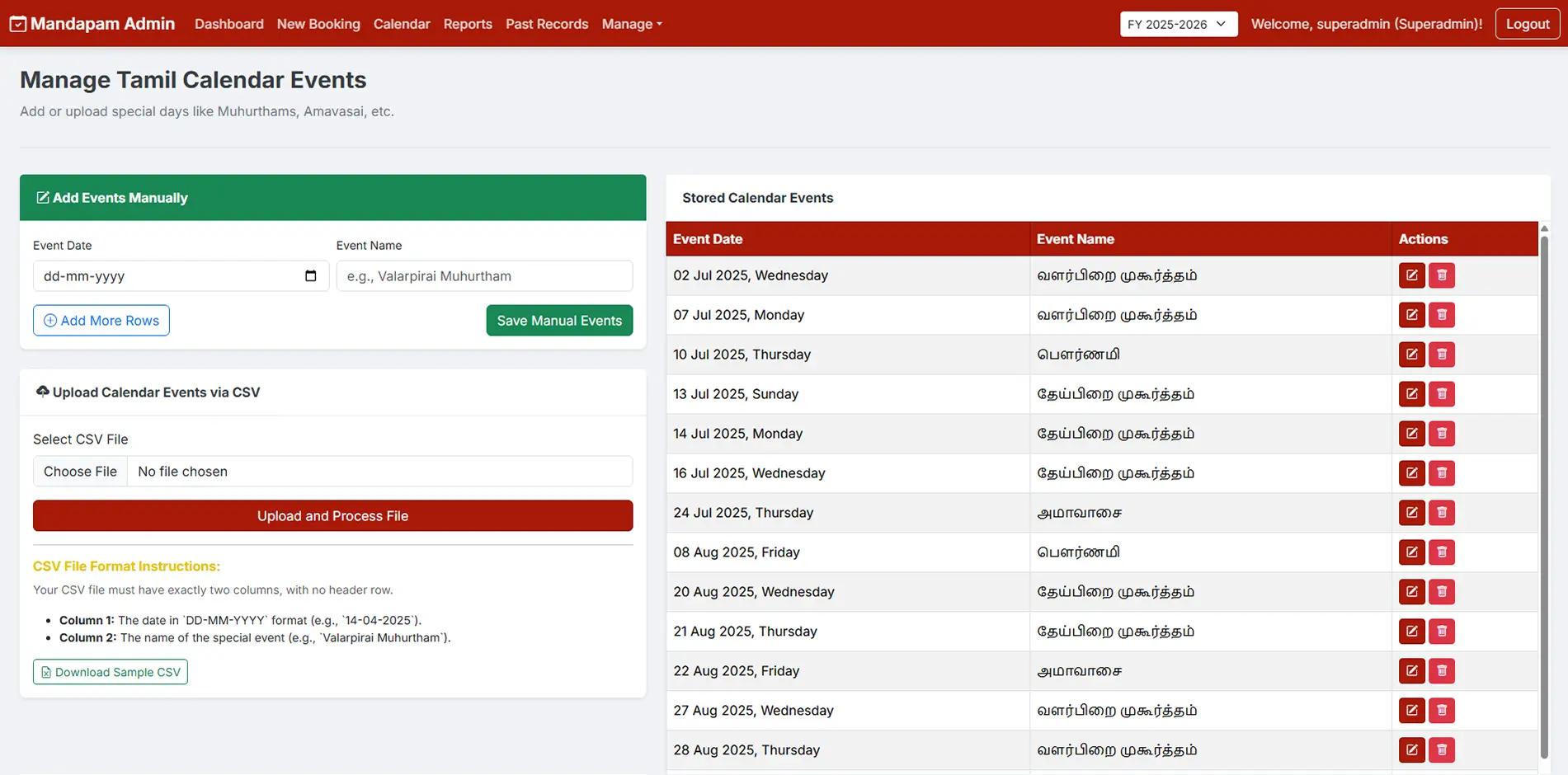Viewport: 1568px width, 775px height.
Task: Focus the Event Name text field
Action: (x=484, y=276)
